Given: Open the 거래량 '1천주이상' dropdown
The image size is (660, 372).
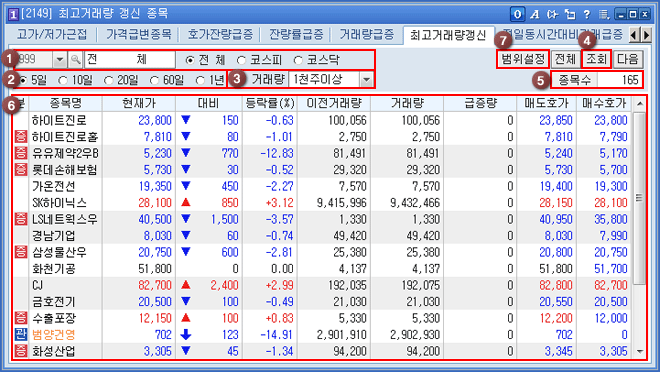Looking at the screenshot, I should pos(367,80).
